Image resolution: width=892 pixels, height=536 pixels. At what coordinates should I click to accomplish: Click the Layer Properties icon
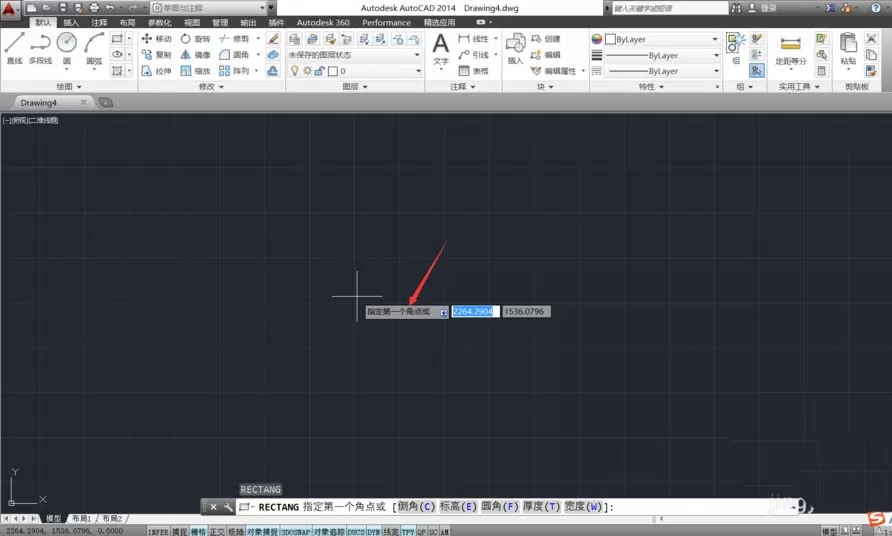point(294,39)
